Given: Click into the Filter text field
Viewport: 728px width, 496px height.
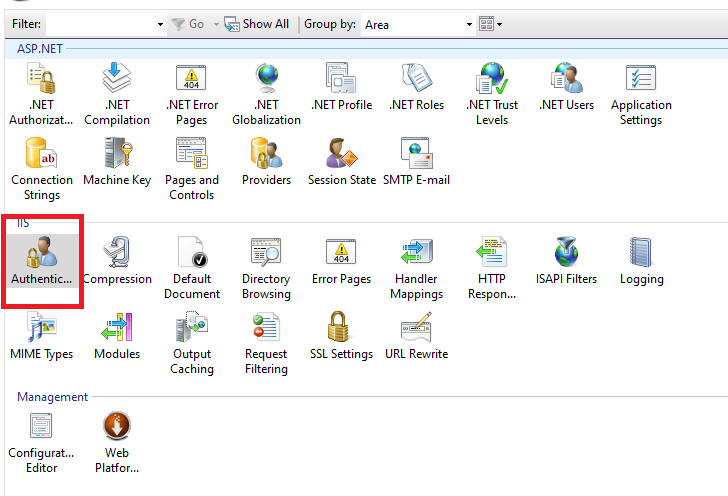Looking at the screenshot, I should [x=101, y=24].
